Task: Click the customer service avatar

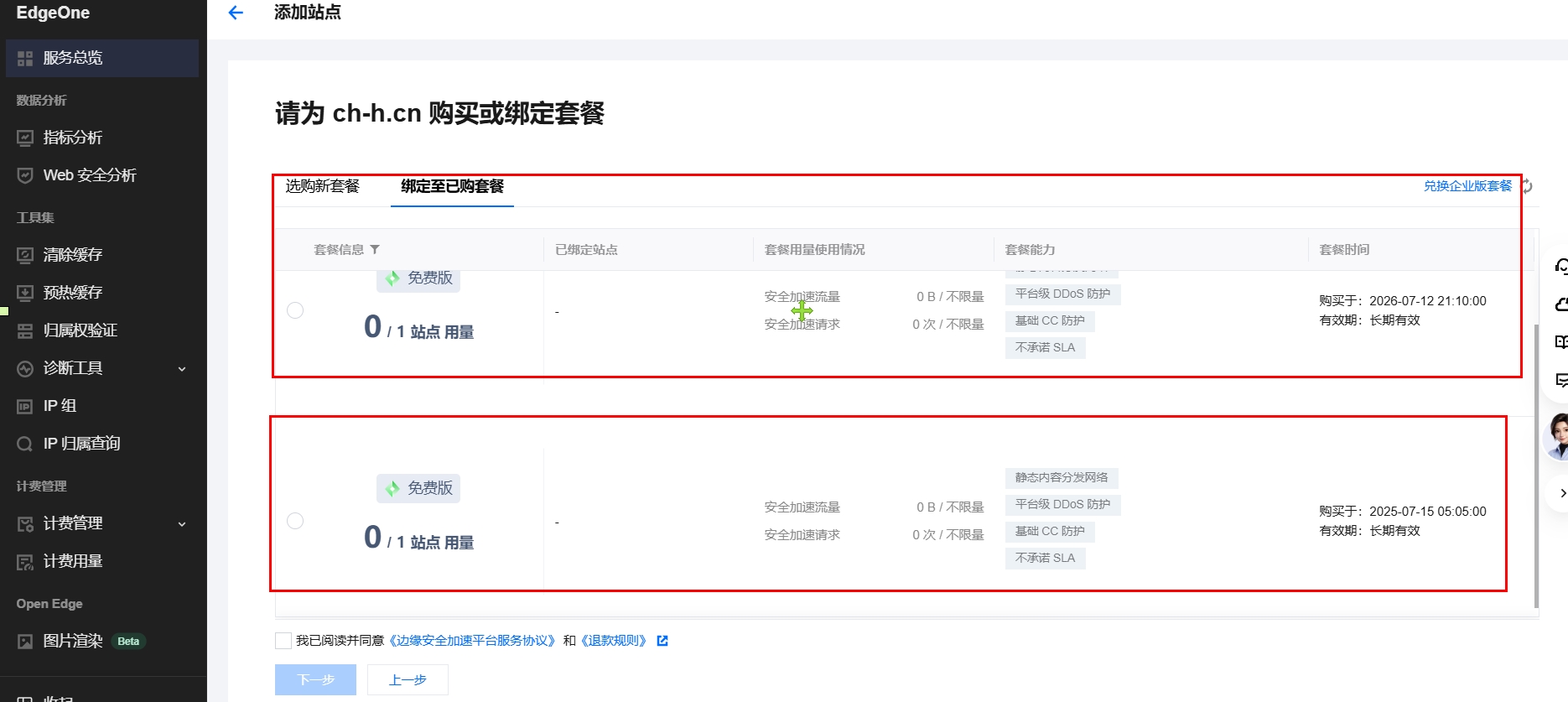Action: point(1558,436)
